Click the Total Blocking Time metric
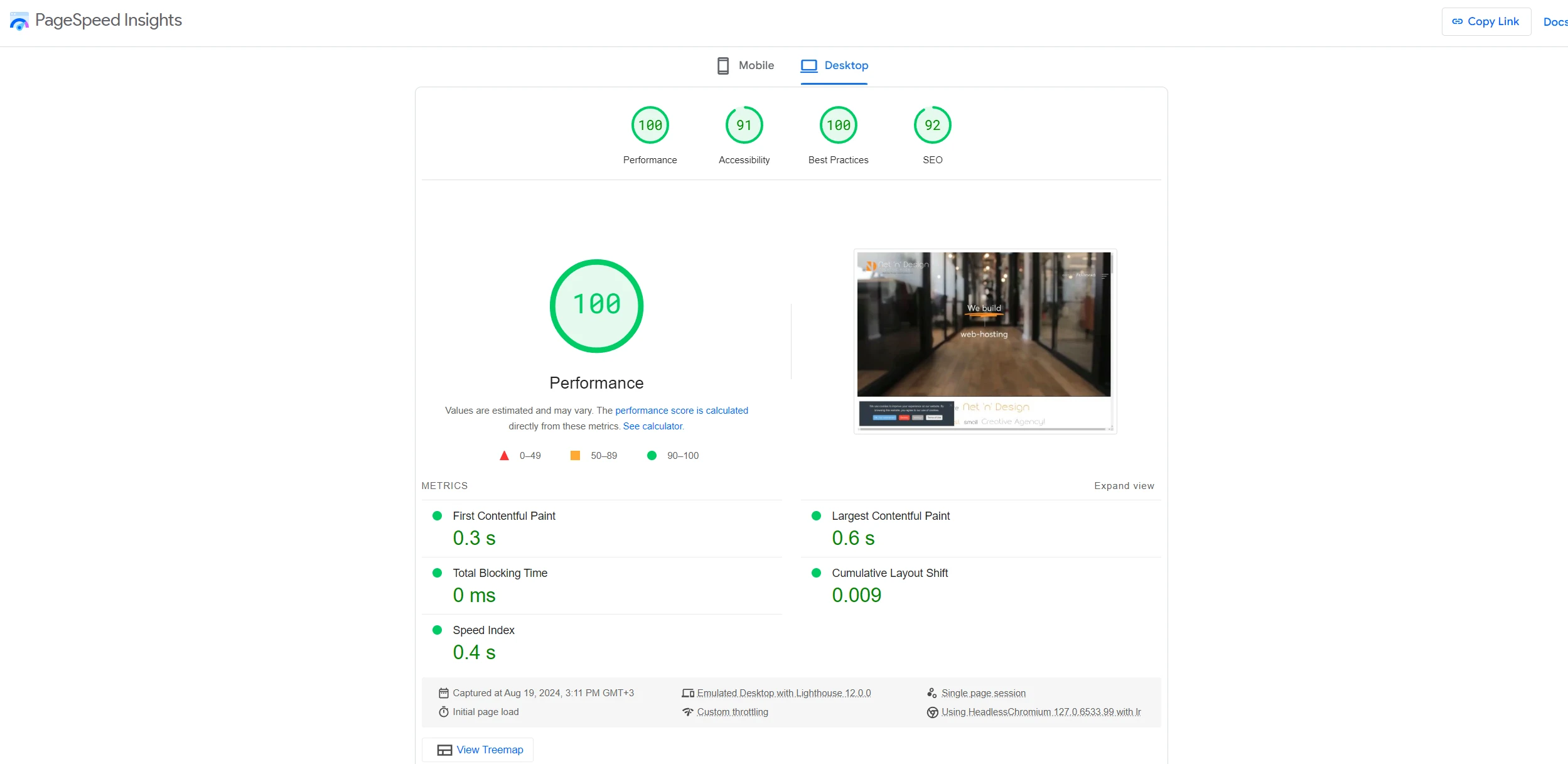Viewport: 1568px width, 764px height. [x=500, y=573]
